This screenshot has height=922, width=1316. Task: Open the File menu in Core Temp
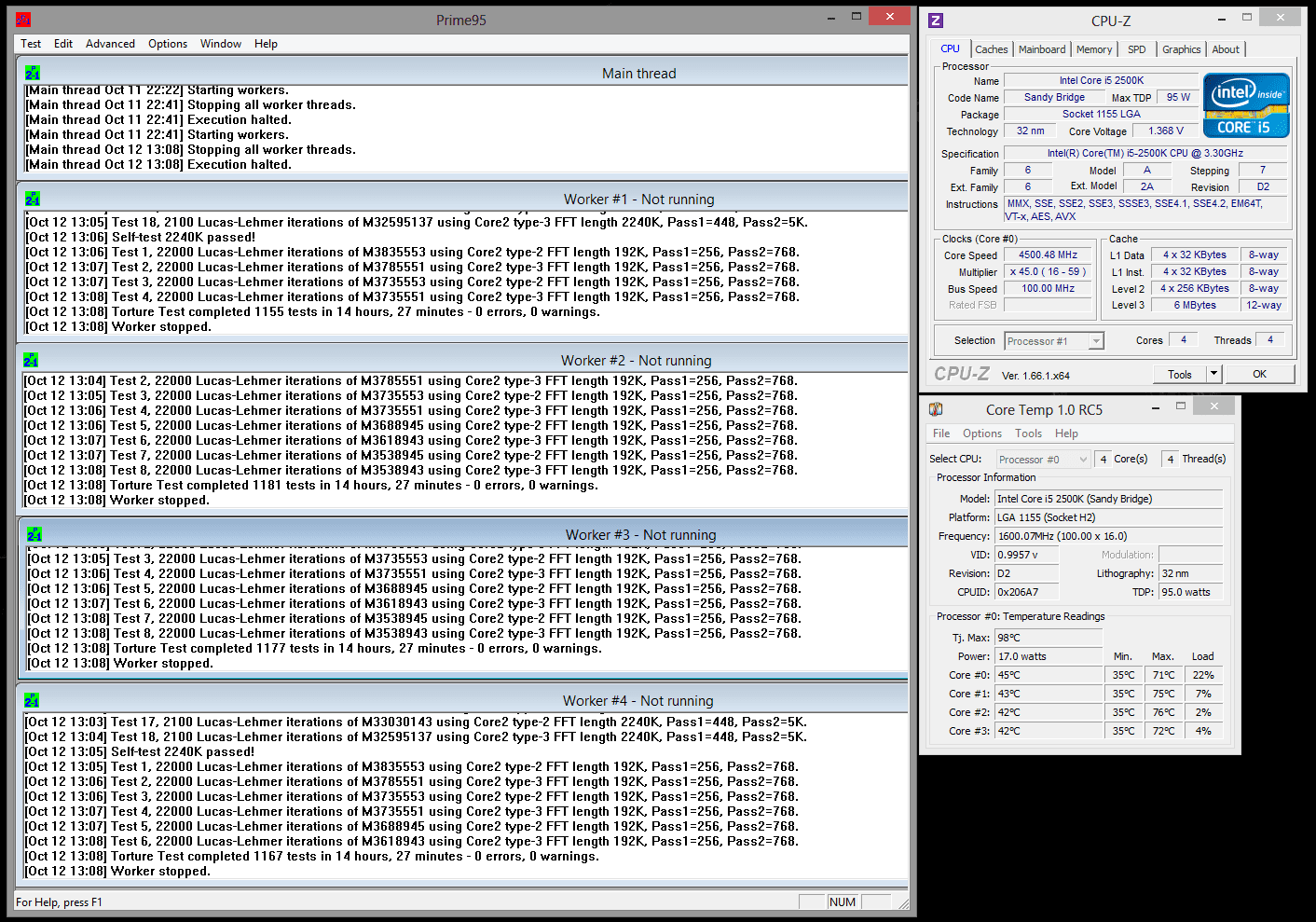941,433
